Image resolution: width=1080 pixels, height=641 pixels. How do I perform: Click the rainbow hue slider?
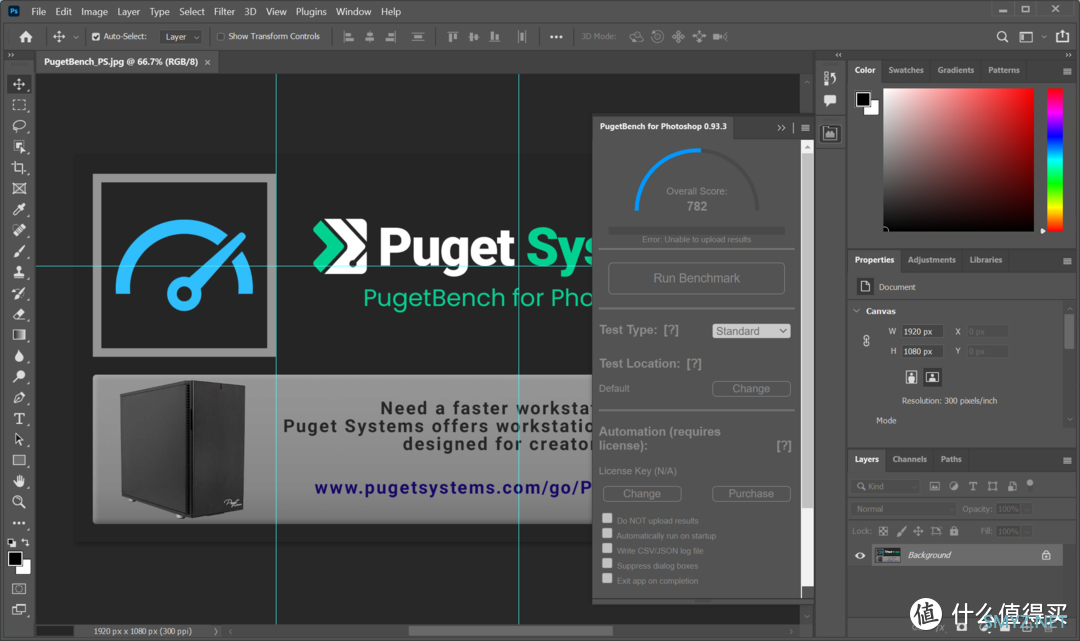tap(1055, 160)
